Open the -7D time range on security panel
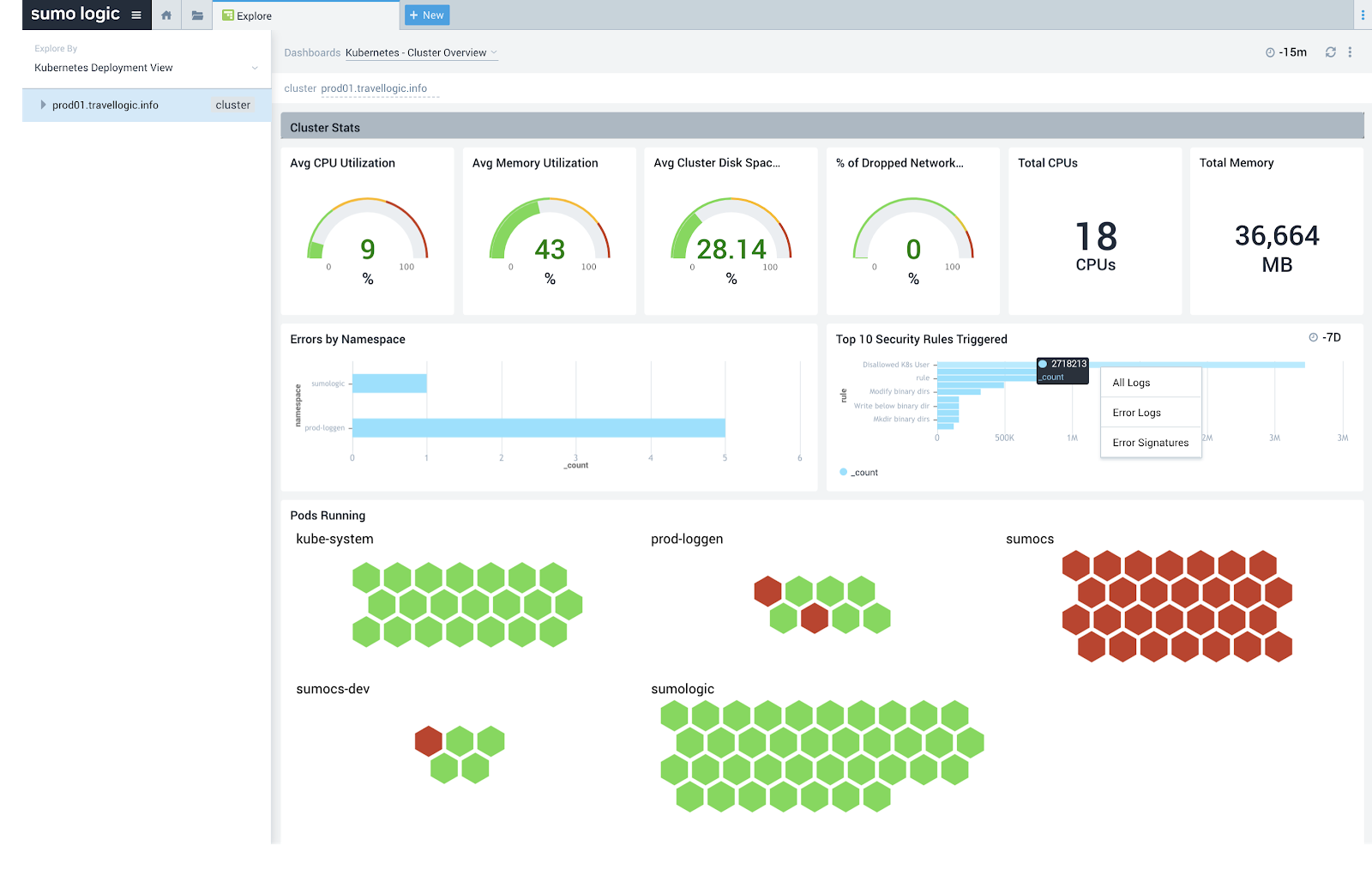The height and width of the screenshot is (870, 1372). coord(1325,337)
